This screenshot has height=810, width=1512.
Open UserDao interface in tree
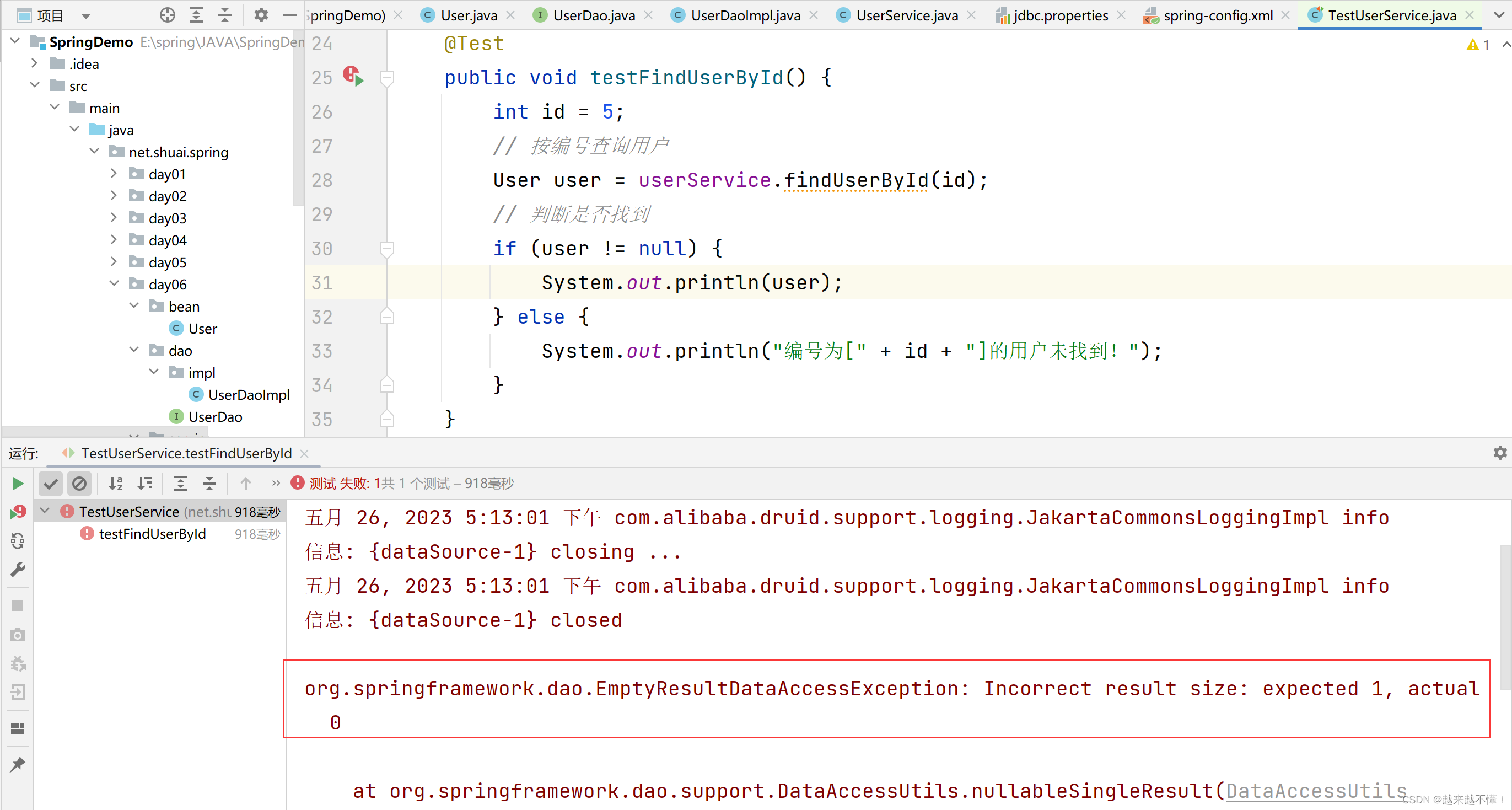[215, 417]
